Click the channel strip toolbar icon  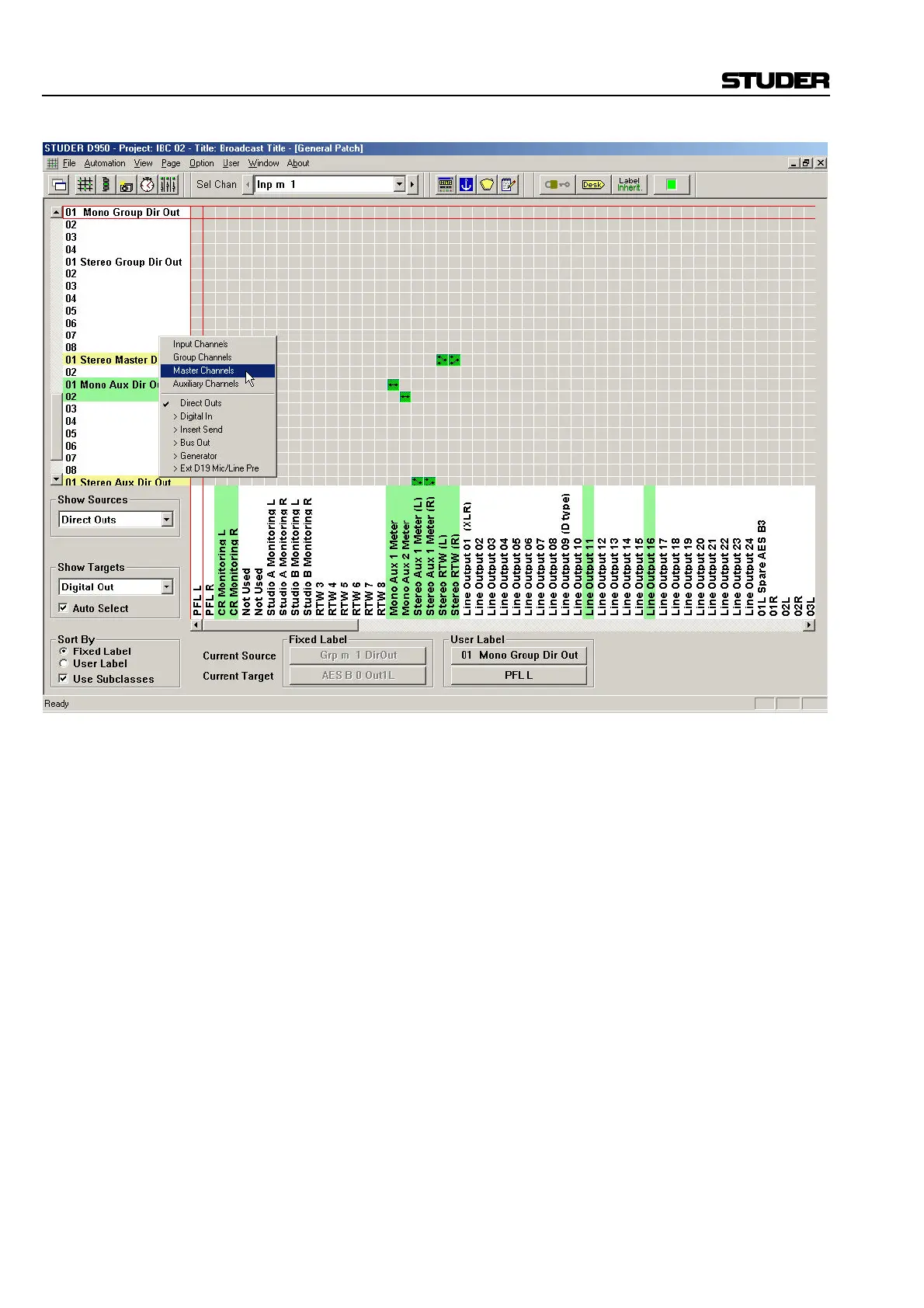pos(106,185)
